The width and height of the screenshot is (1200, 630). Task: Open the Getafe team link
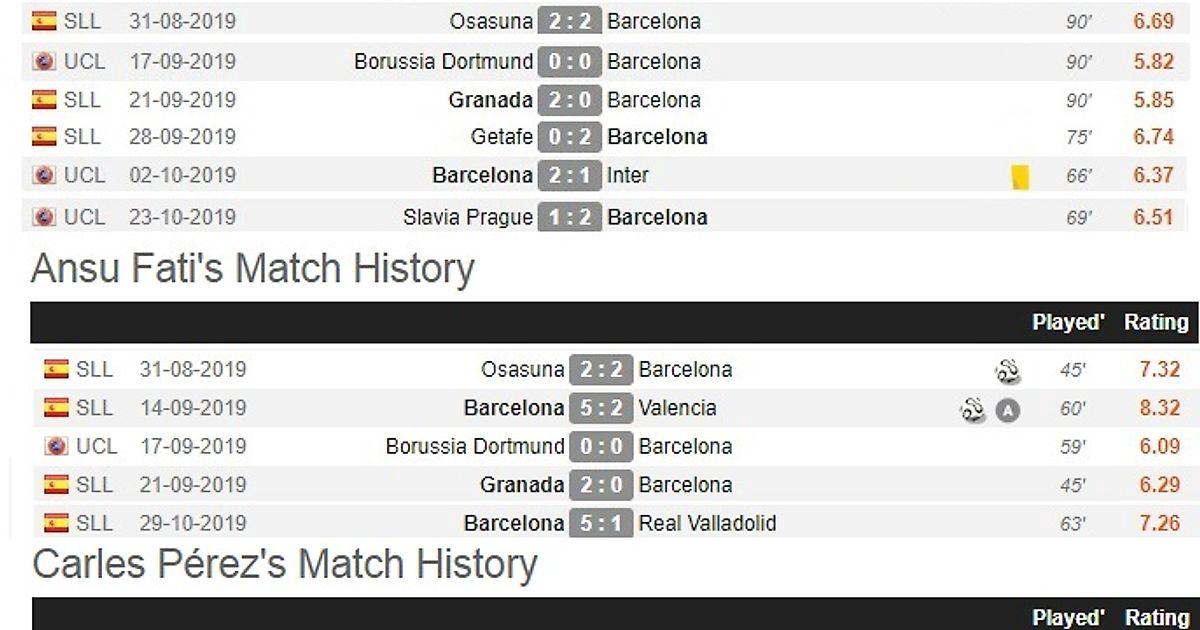click(x=502, y=137)
